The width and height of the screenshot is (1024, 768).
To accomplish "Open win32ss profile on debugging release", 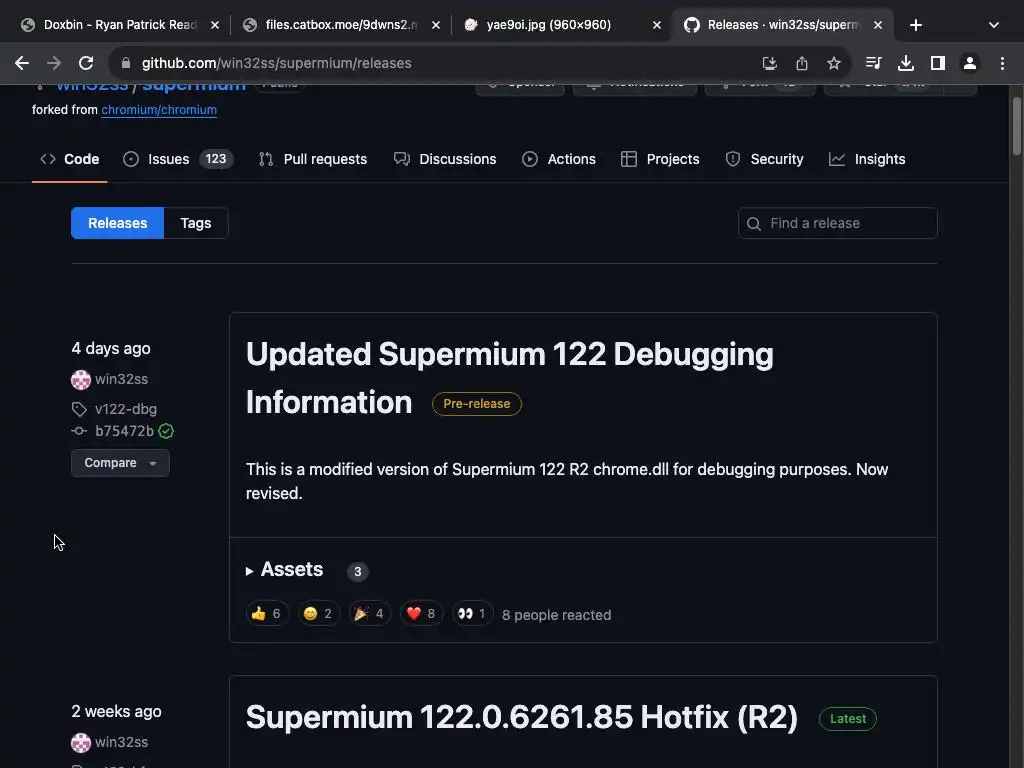I will [121, 379].
